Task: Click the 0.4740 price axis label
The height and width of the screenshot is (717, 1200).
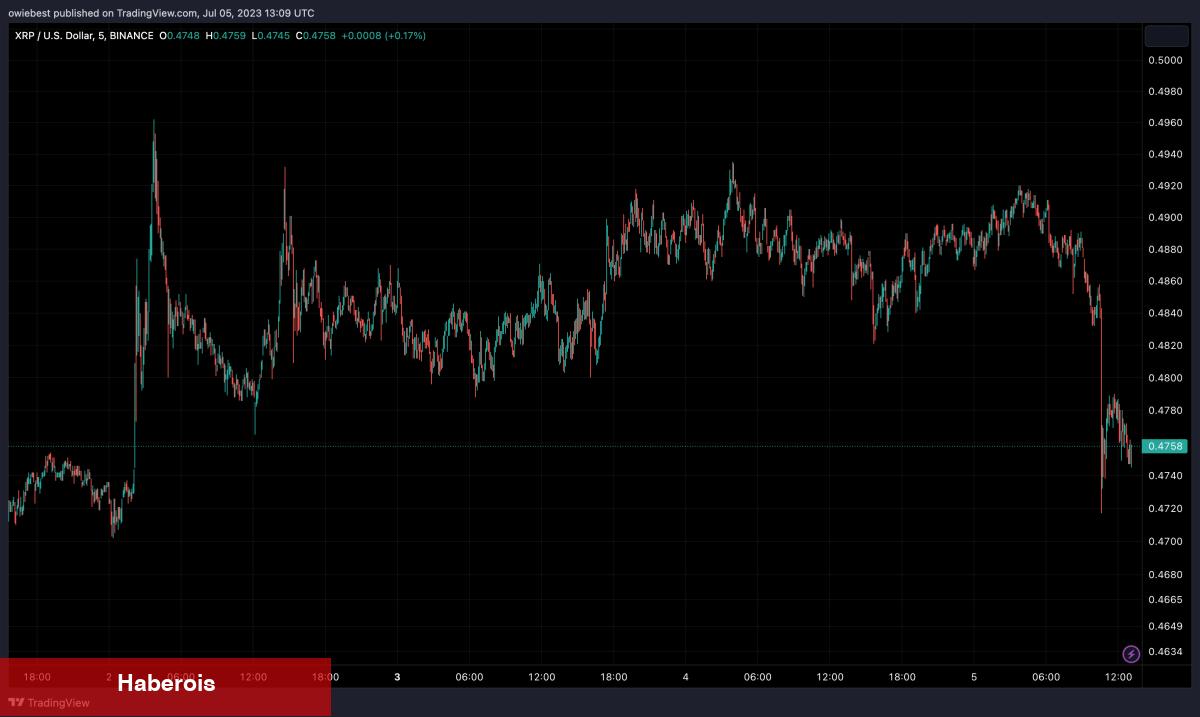Action: [x=1165, y=476]
